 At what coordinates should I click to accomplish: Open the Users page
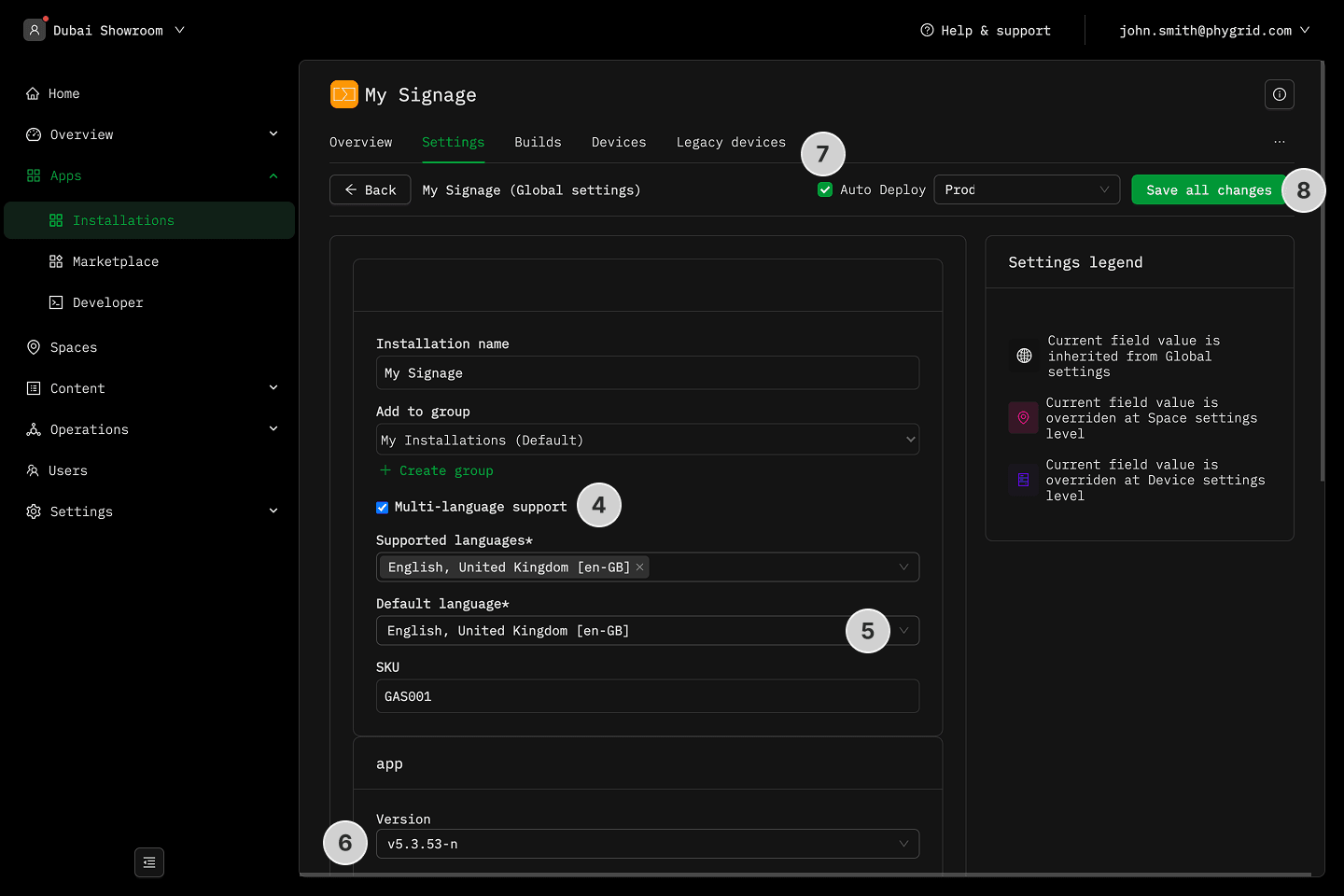67,470
